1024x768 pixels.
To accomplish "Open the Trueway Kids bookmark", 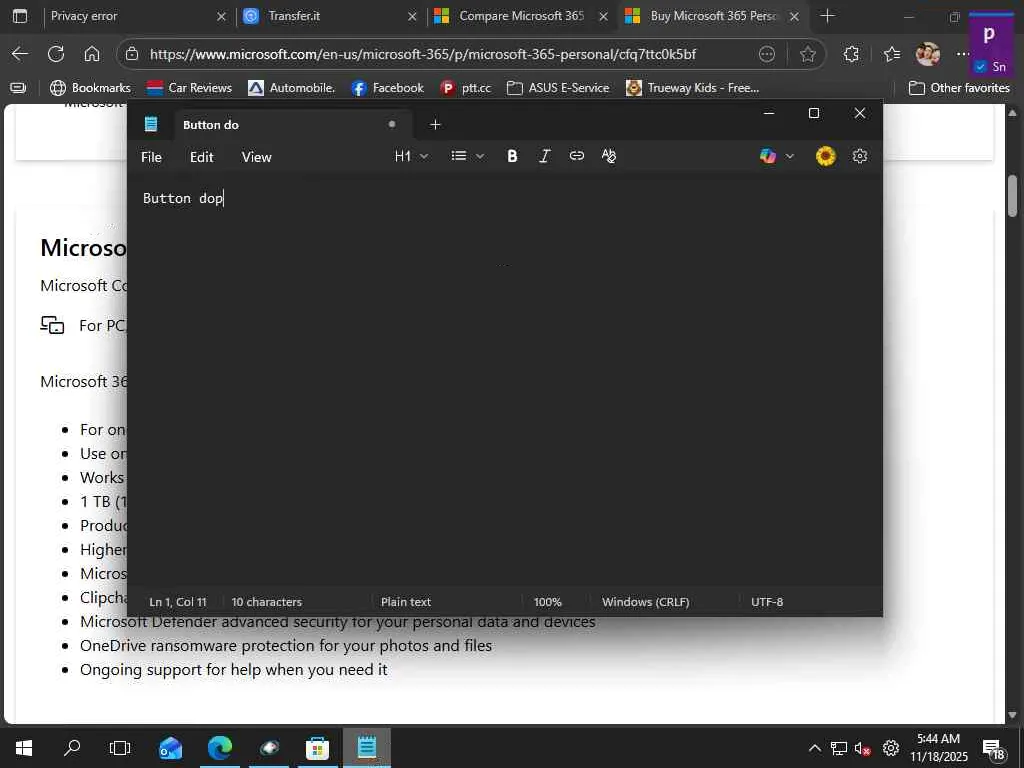I will (692, 88).
